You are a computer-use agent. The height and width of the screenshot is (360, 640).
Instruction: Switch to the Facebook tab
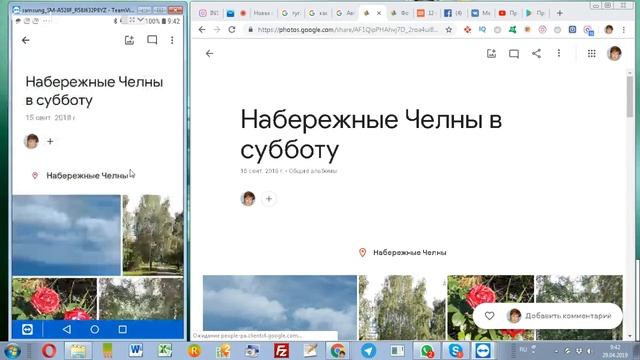point(453,13)
